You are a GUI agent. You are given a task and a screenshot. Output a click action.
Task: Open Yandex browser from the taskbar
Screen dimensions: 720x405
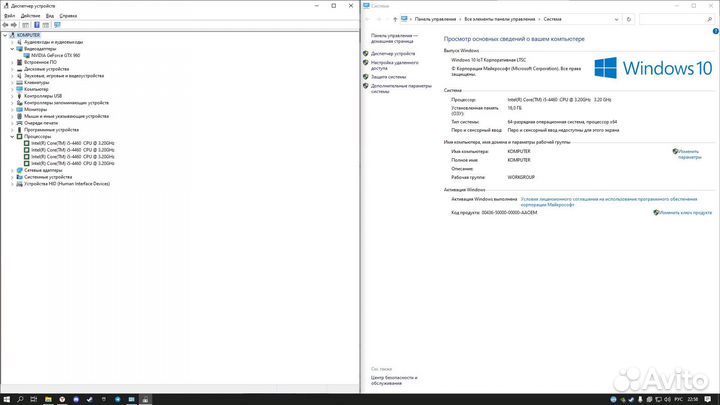(62, 399)
